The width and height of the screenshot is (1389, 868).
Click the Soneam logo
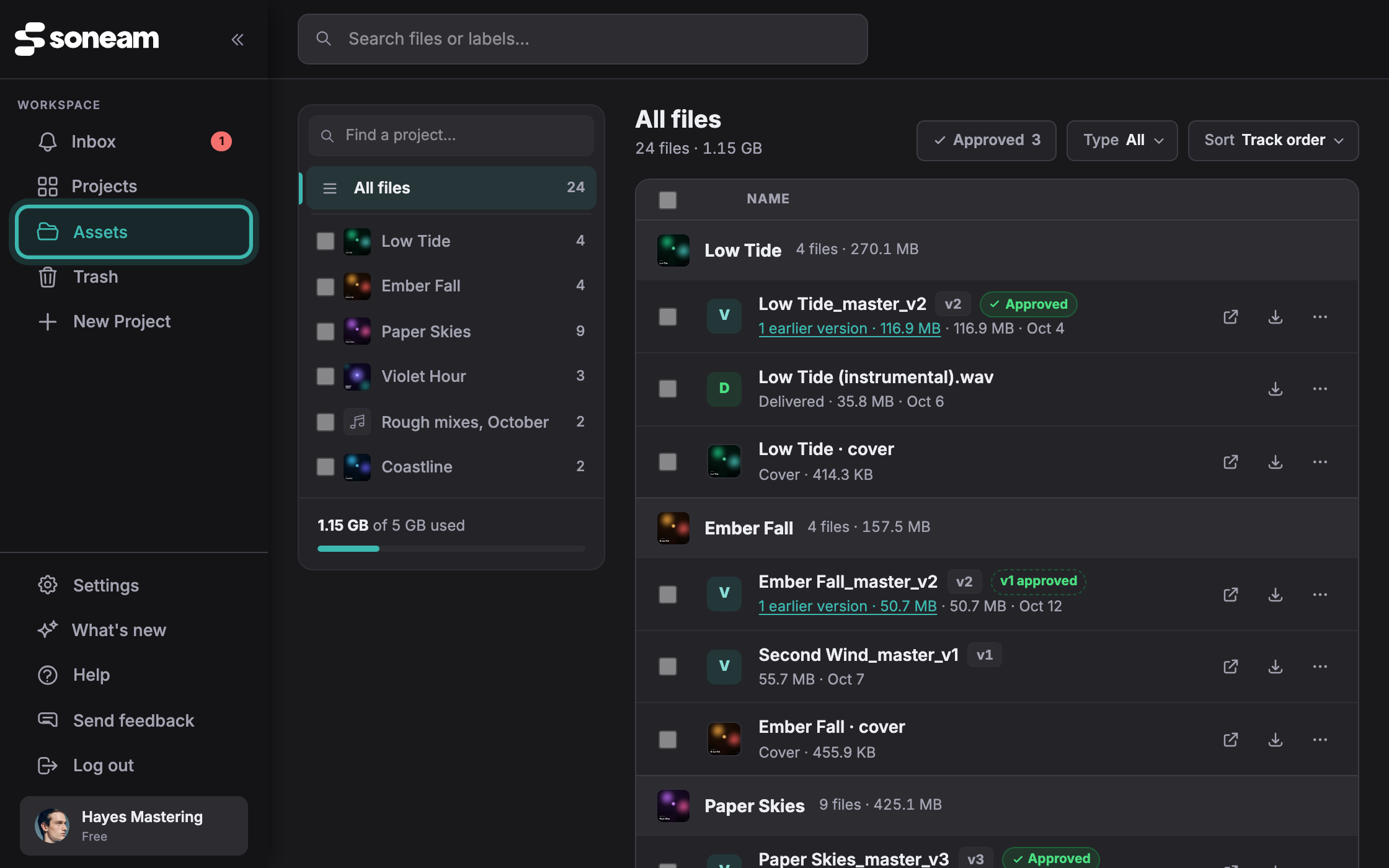click(x=87, y=39)
